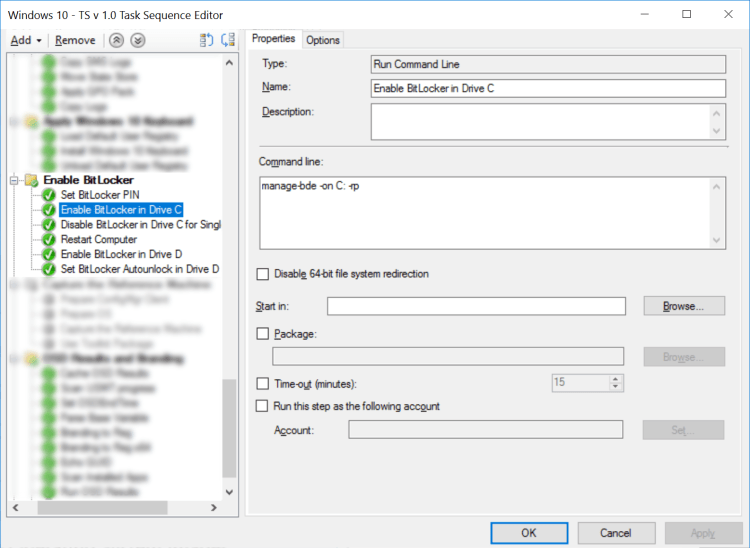This screenshot has height=548, width=750.
Task: Collapse the Enable BitLocker group
Action: click(15, 180)
